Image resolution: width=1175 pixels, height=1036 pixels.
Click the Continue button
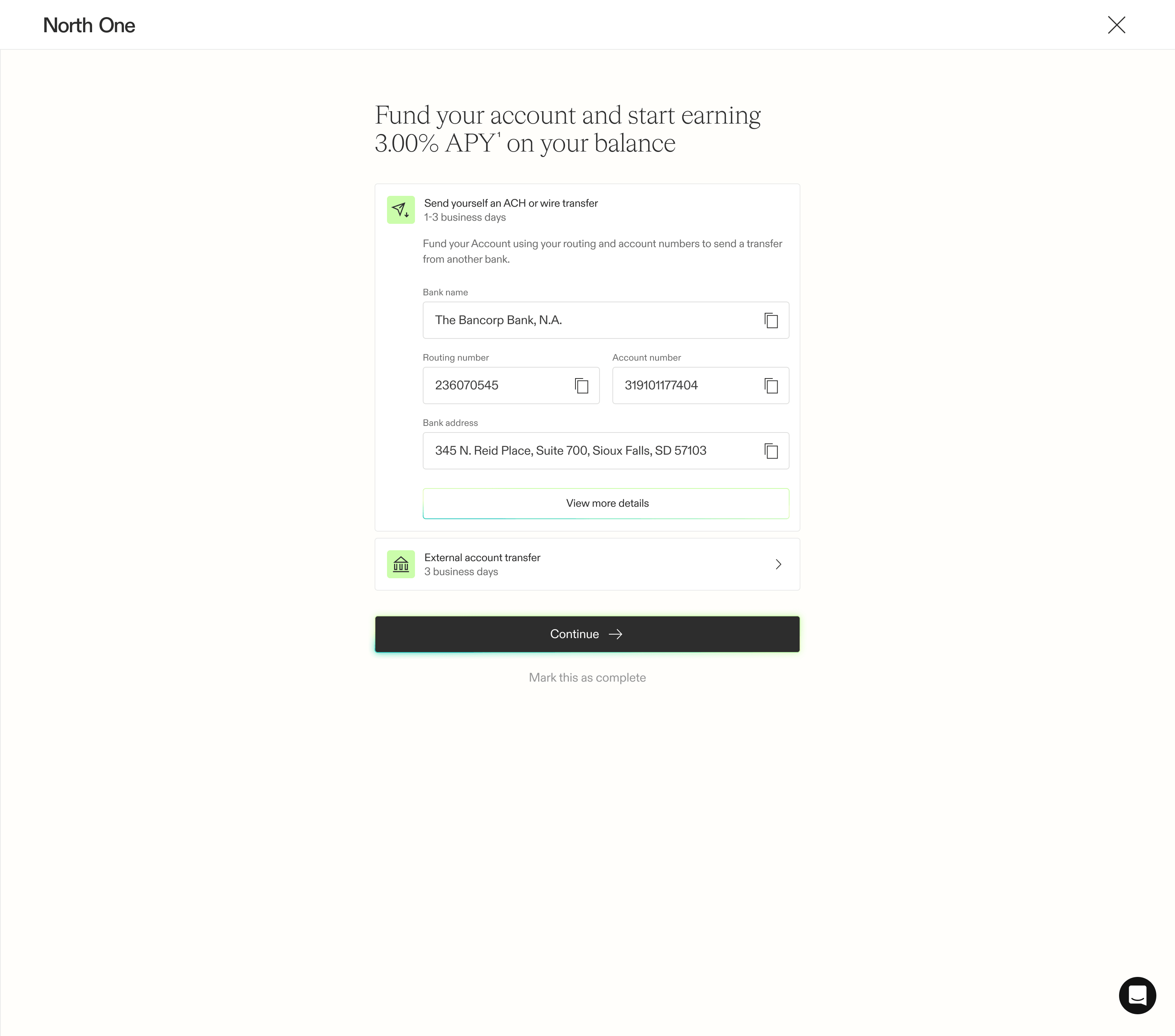pos(587,634)
